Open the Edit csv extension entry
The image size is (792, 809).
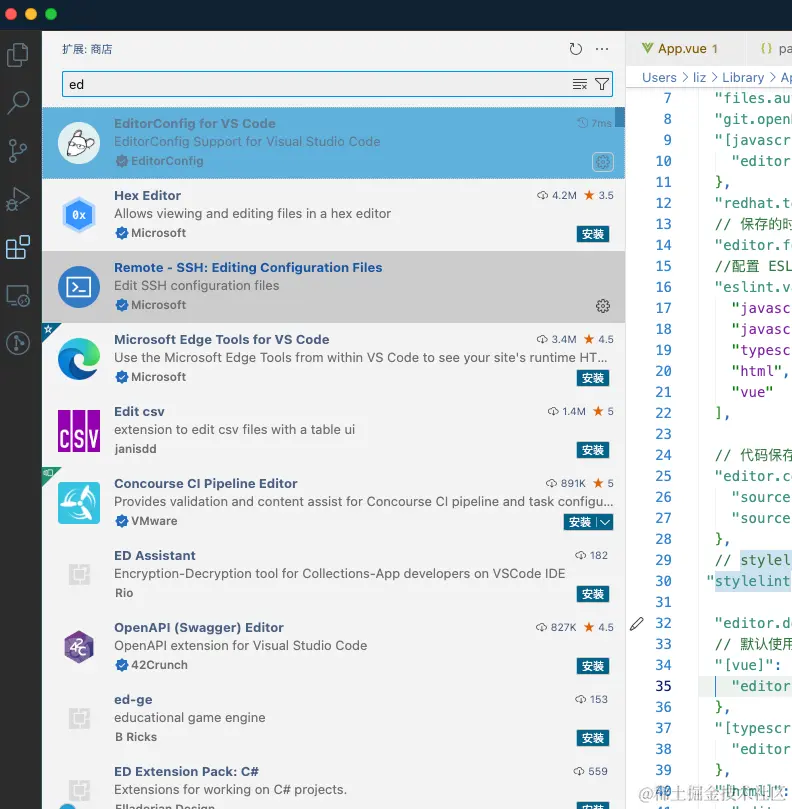pyautogui.click(x=333, y=431)
